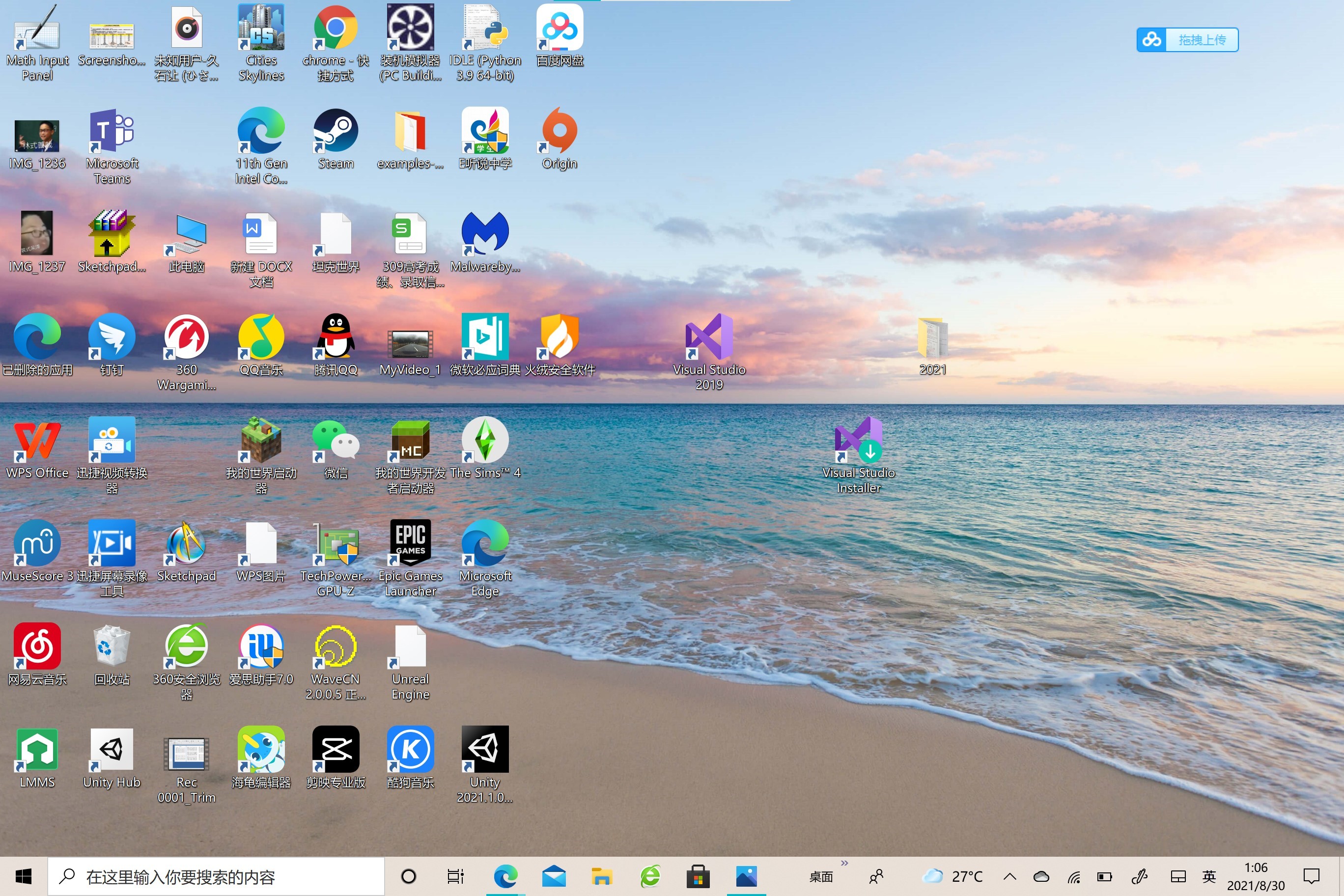
Task: Open the People icon on taskbar
Action: [876, 876]
